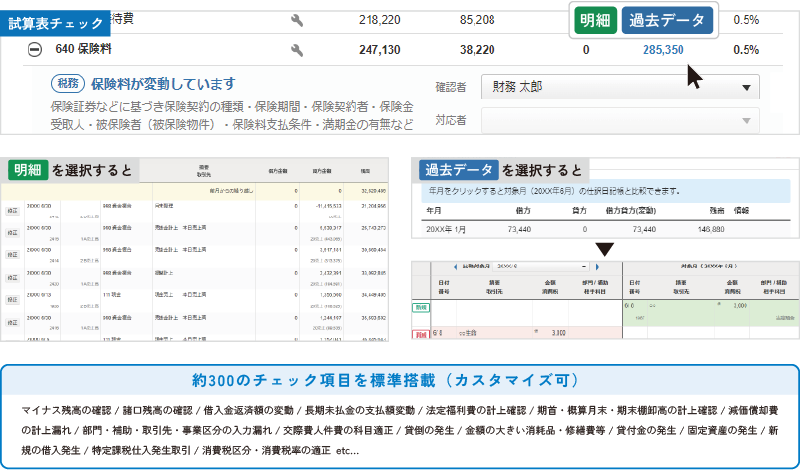Click the wrench icon in the top row
The width and height of the screenshot is (800, 470).
pos(297,19)
